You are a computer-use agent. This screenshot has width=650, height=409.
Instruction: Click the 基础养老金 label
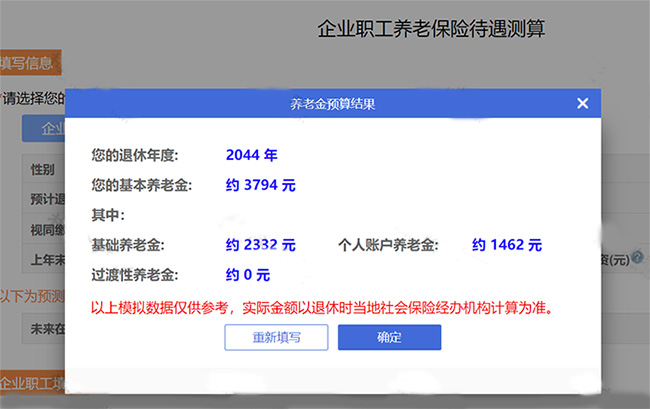pos(127,244)
